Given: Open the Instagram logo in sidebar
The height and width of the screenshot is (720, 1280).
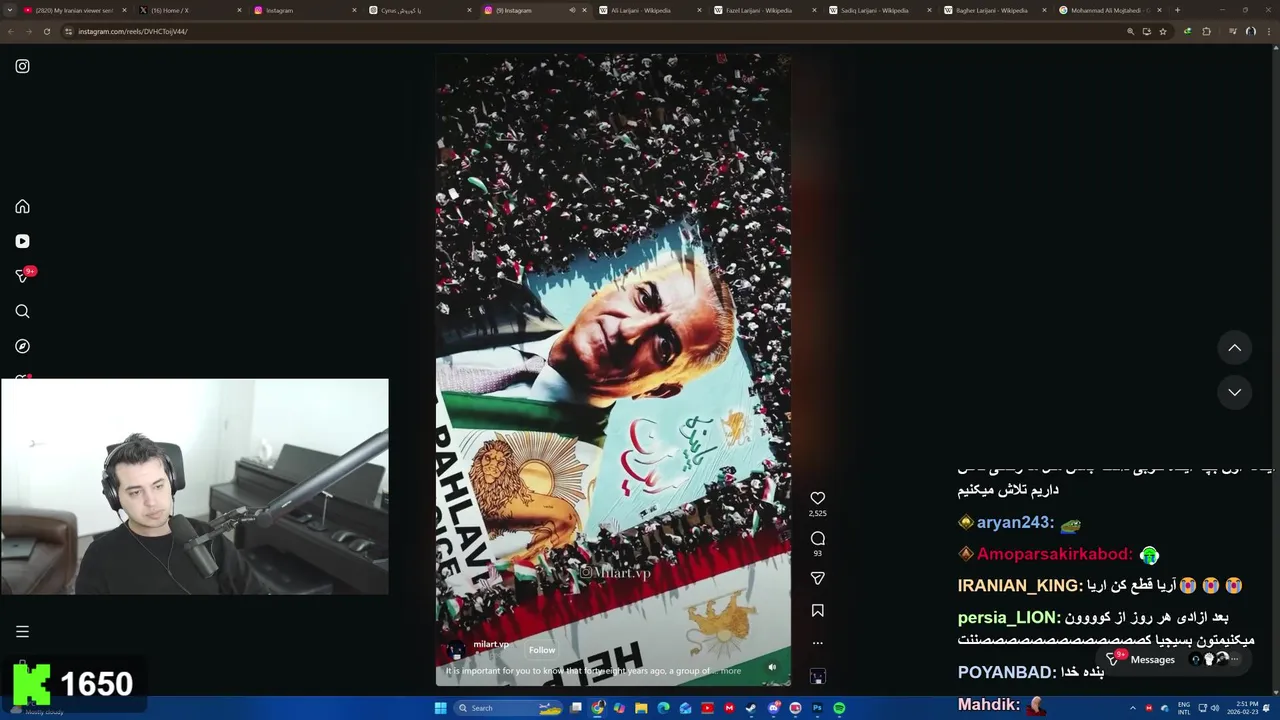Looking at the screenshot, I should [x=22, y=66].
